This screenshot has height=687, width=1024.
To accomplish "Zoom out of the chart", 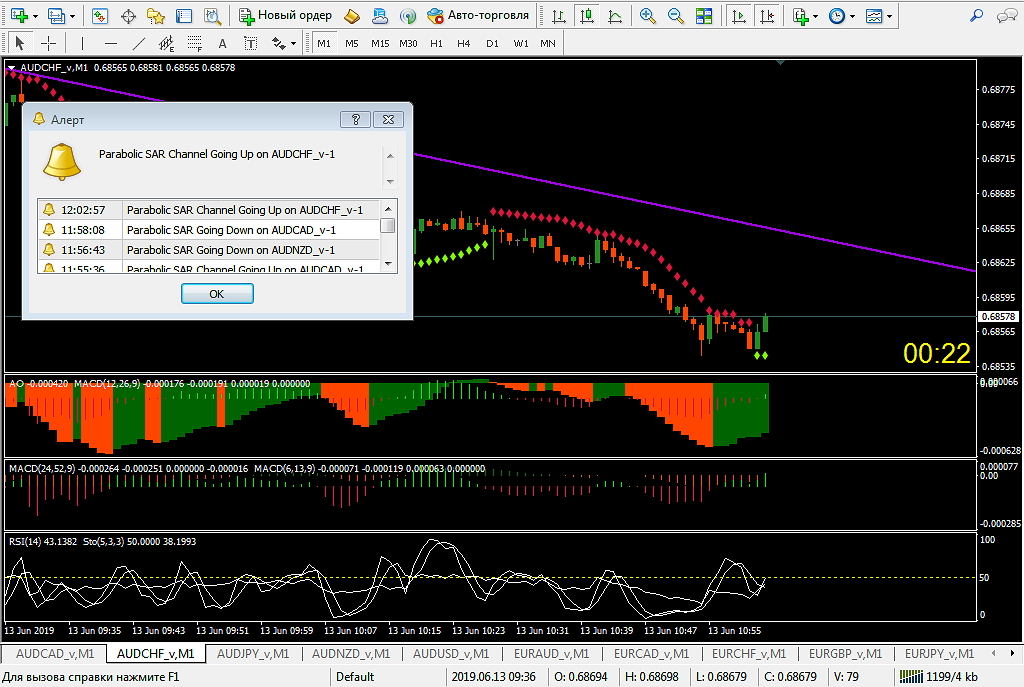I will point(675,16).
